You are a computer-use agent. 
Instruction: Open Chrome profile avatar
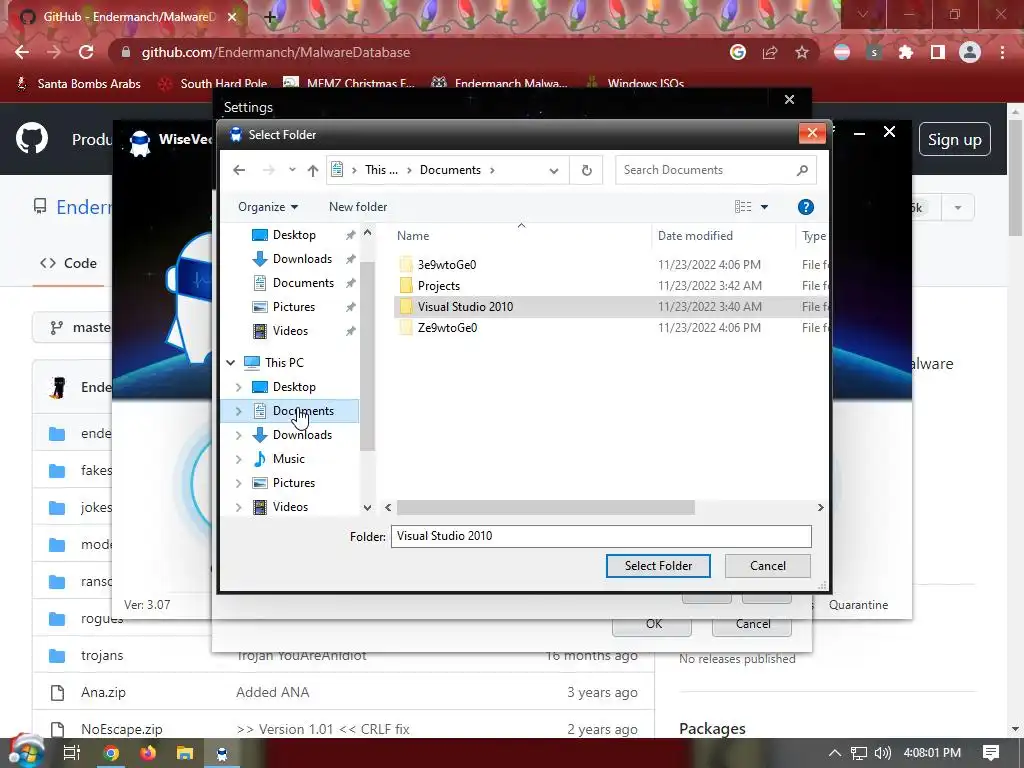pos(970,52)
